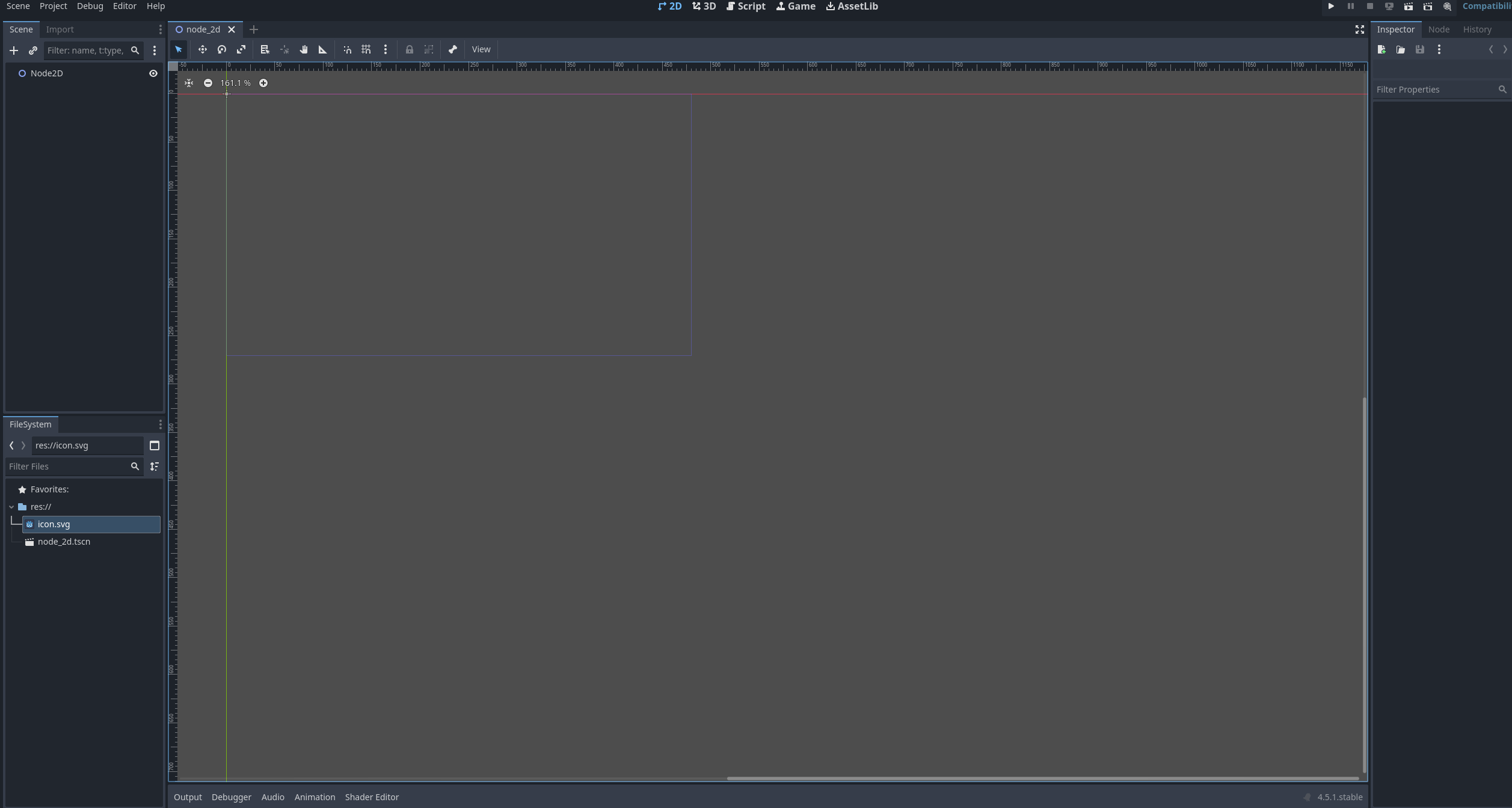Open the View dropdown menu
Screen dimensions: 1512x808
(x=481, y=49)
